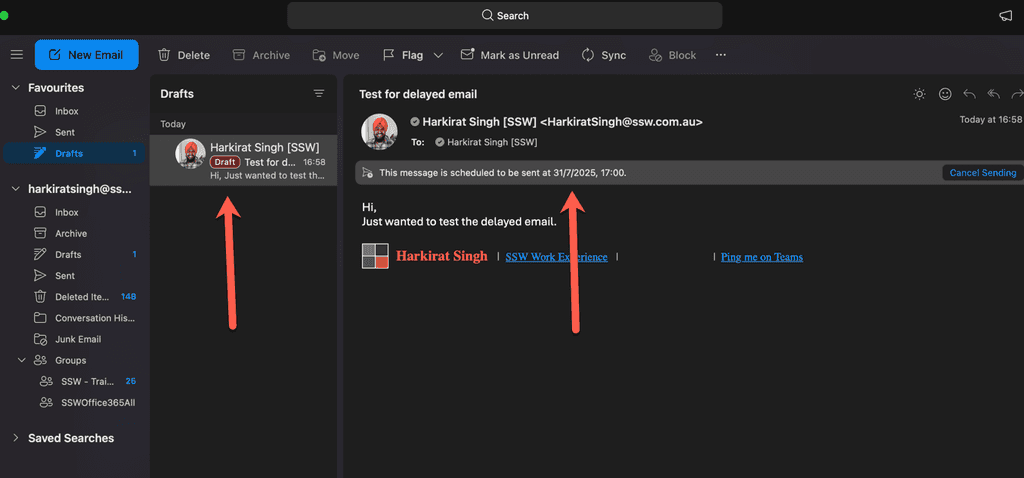Viewport: 1024px width, 478px height.
Task: Click the Reply arrow icon
Action: 969,94
